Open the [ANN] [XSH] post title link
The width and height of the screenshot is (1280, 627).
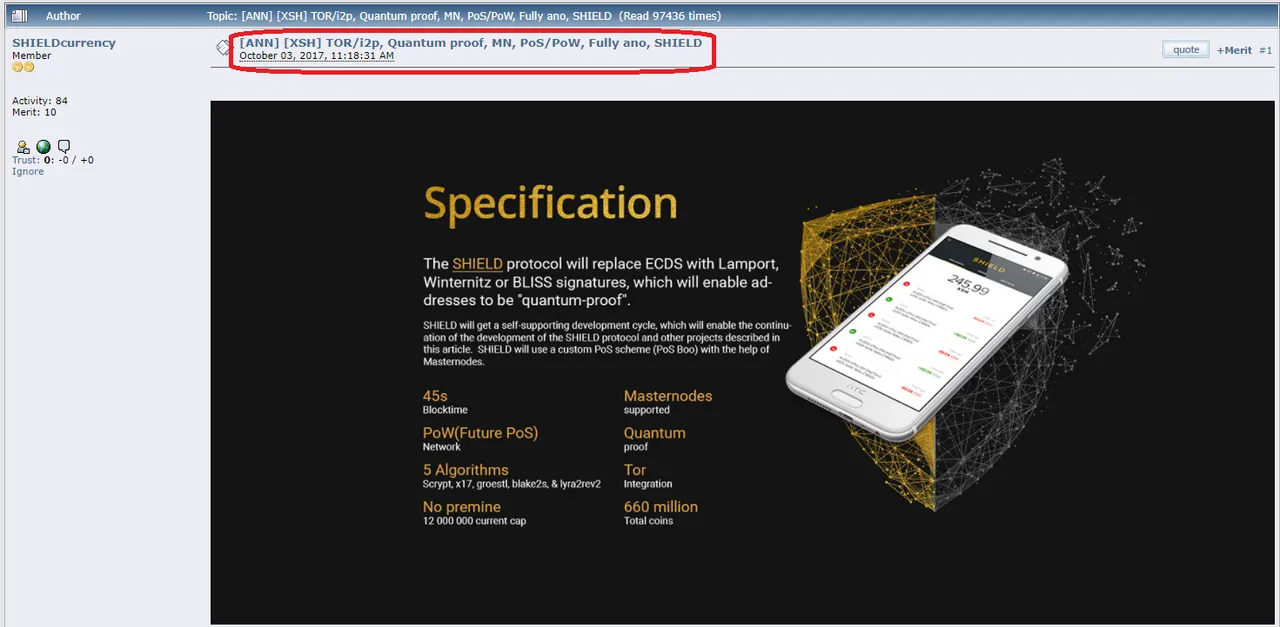(470, 43)
